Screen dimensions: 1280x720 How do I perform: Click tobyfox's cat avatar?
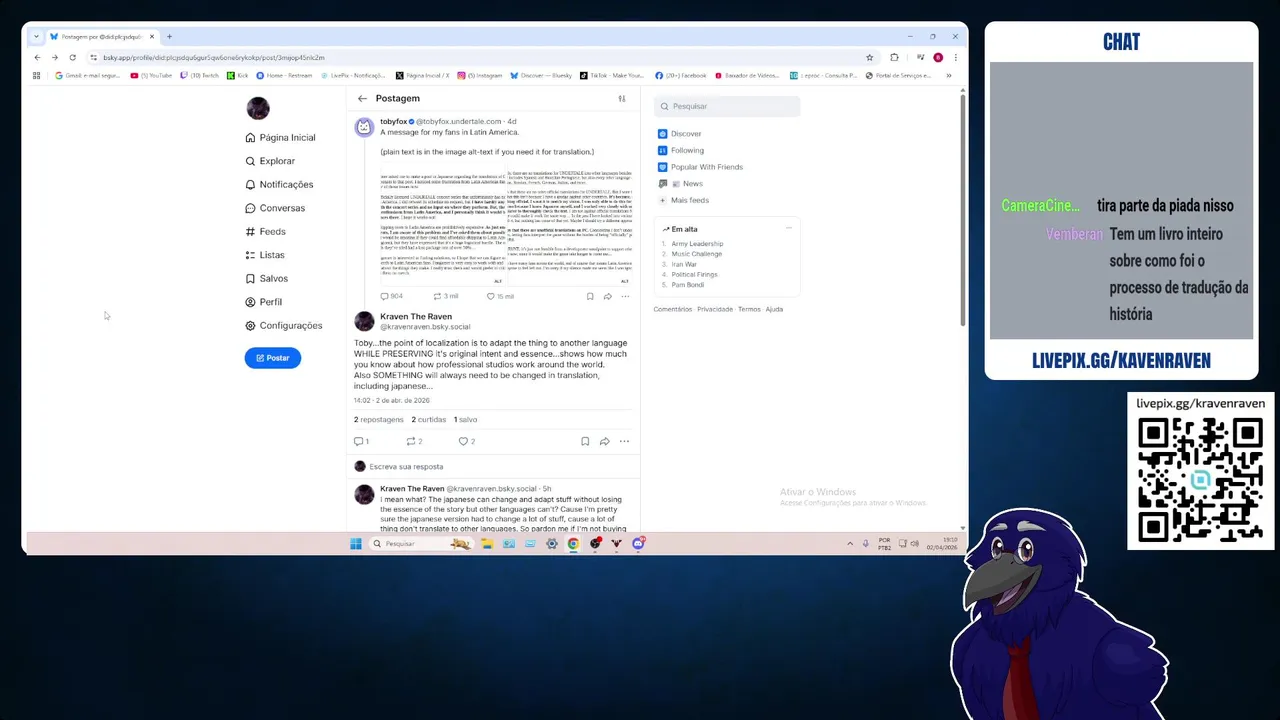pyautogui.click(x=364, y=127)
